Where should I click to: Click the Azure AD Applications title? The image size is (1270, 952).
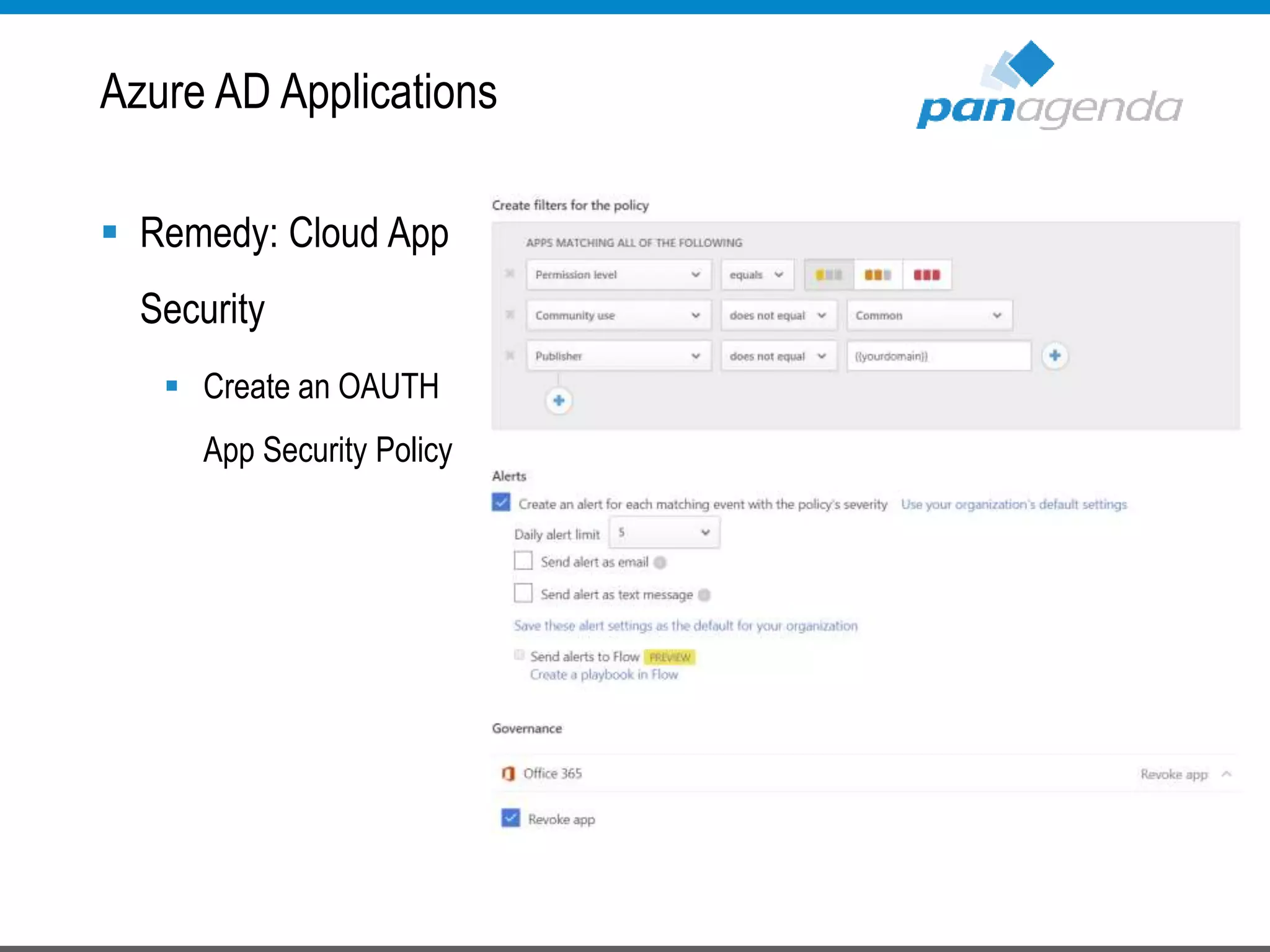pos(298,92)
